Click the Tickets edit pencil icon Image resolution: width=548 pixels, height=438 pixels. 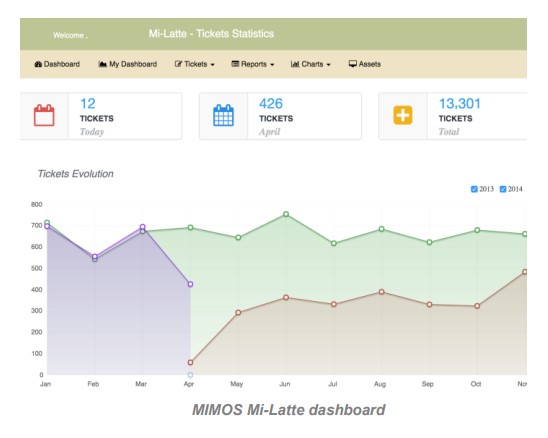(x=178, y=64)
